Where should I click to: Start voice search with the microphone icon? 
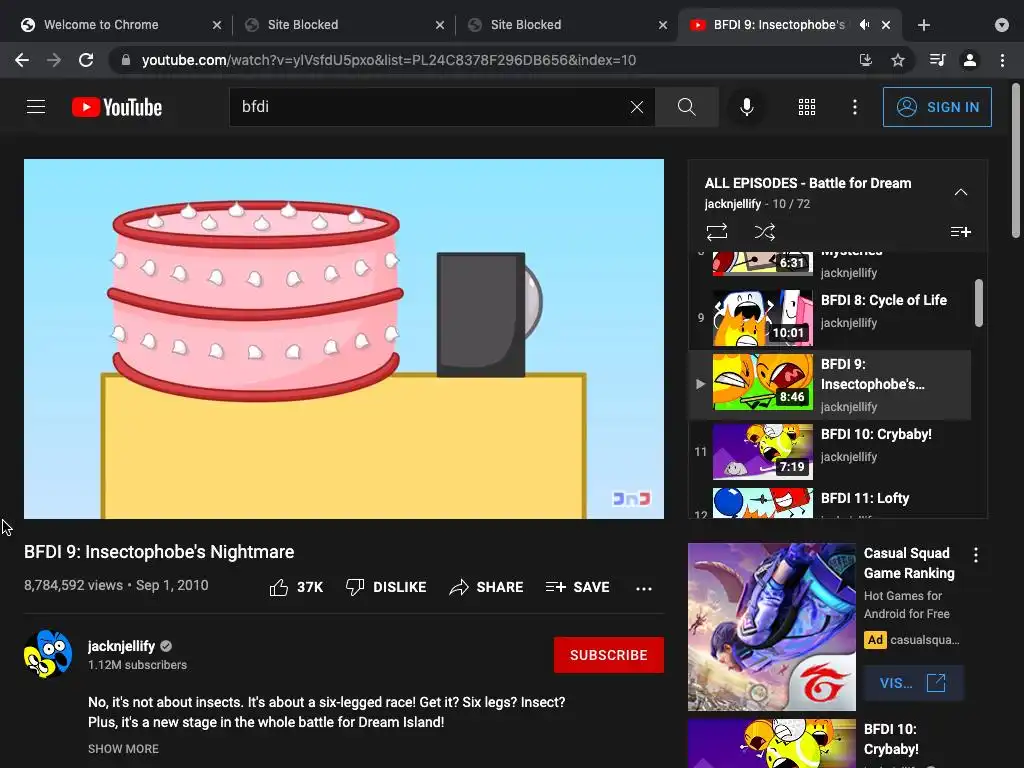[746, 107]
